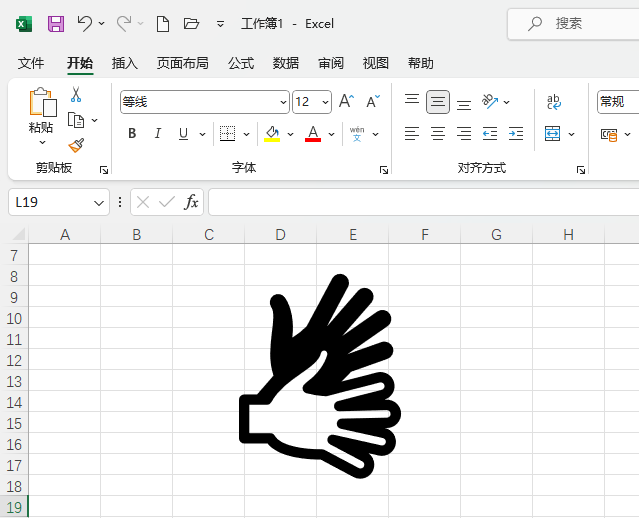The width and height of the screenshot is (639, 518).
Task: Toggle wrap text ab icon
Action: coord(553,102)
